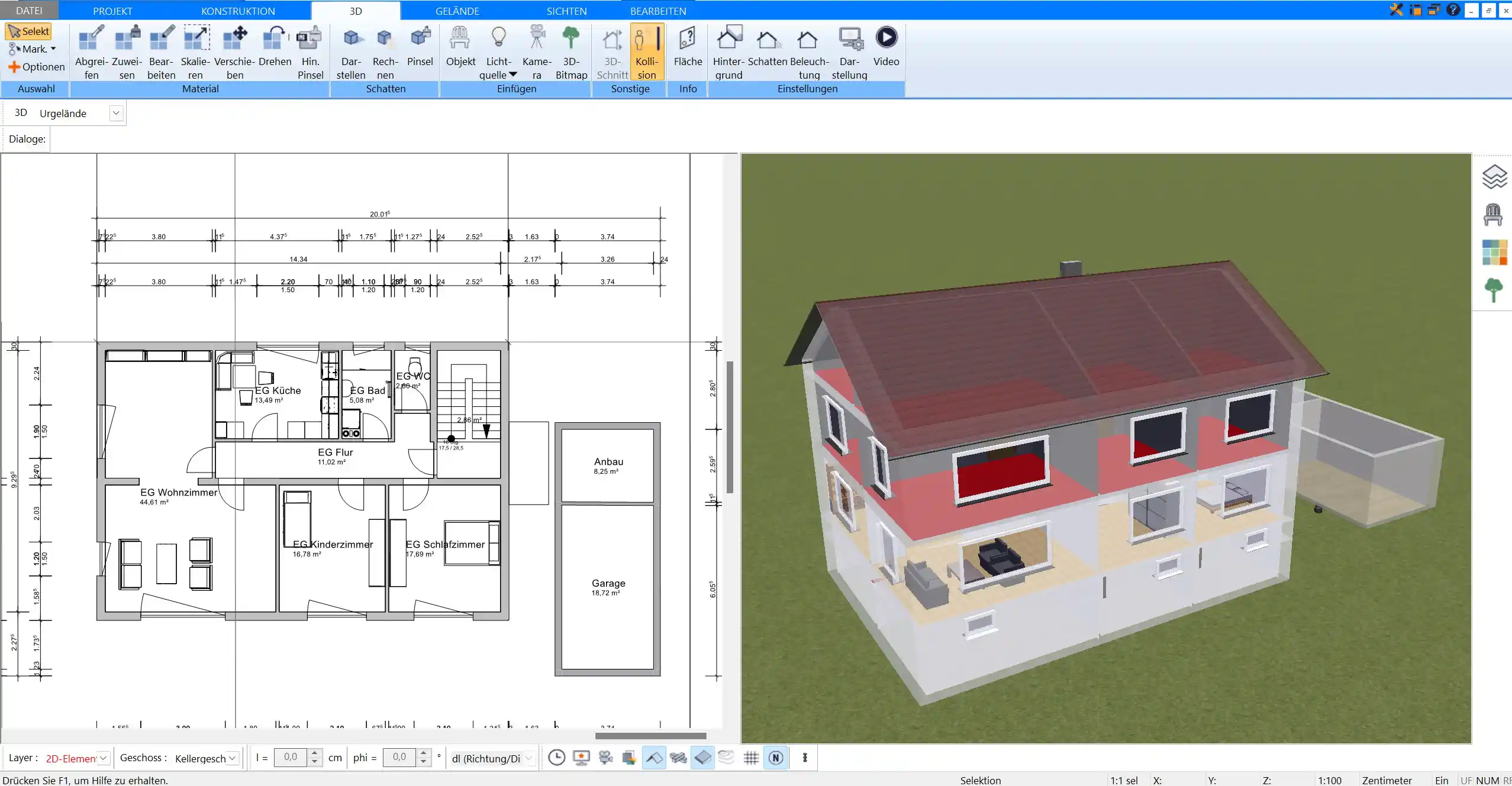Click the phi angle input field
This screenshot has height=786, width=1512.
tap(399, 758)
